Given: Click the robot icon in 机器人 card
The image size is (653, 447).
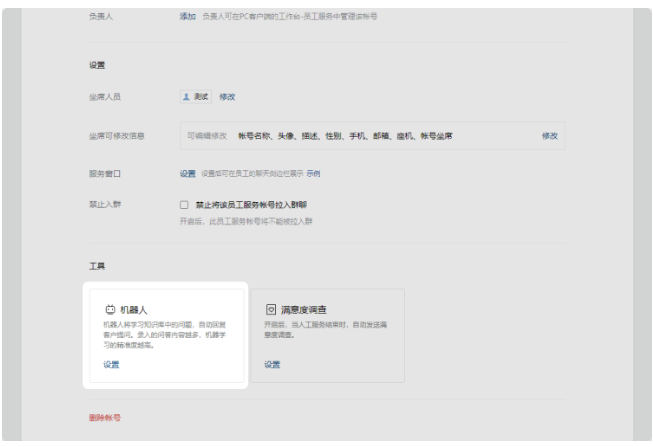Looking at the screenshot, I should click(x=110, y=311).
